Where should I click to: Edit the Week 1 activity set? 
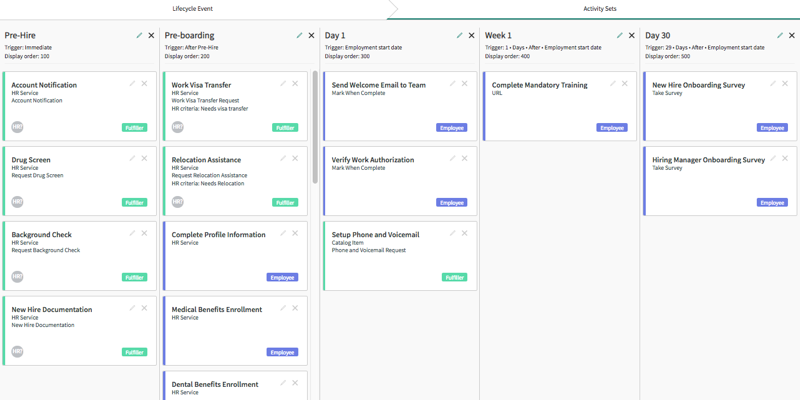[x=620, y=35]
